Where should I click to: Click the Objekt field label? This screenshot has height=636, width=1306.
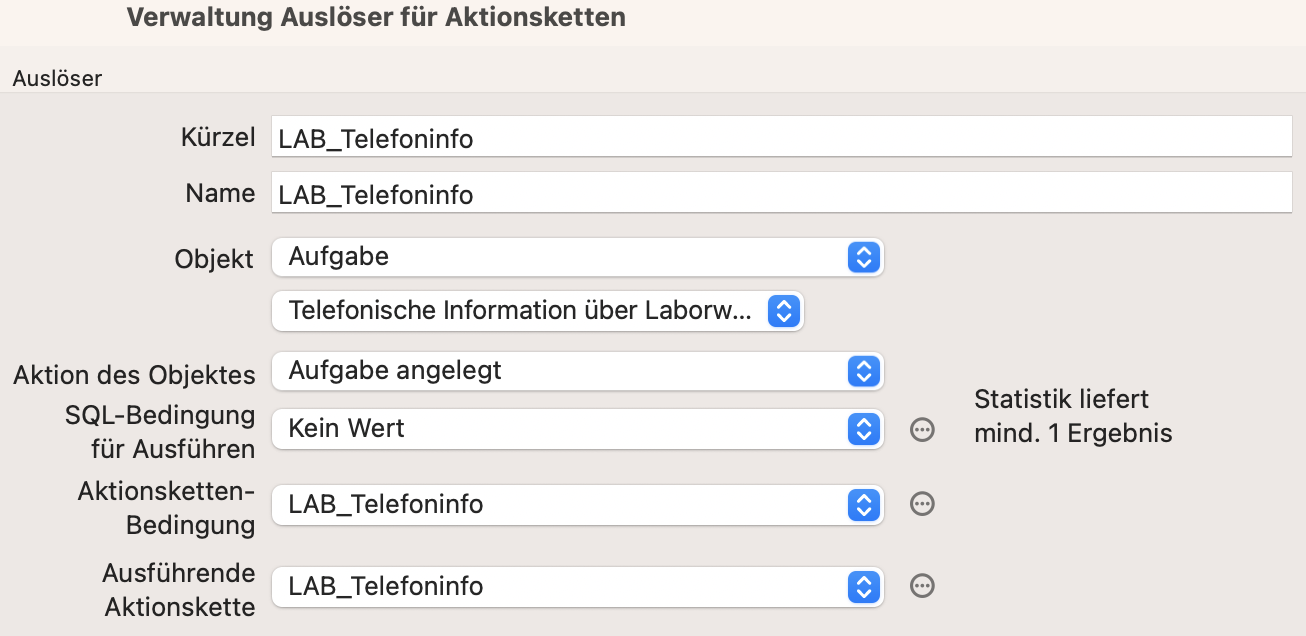[215, 258]
